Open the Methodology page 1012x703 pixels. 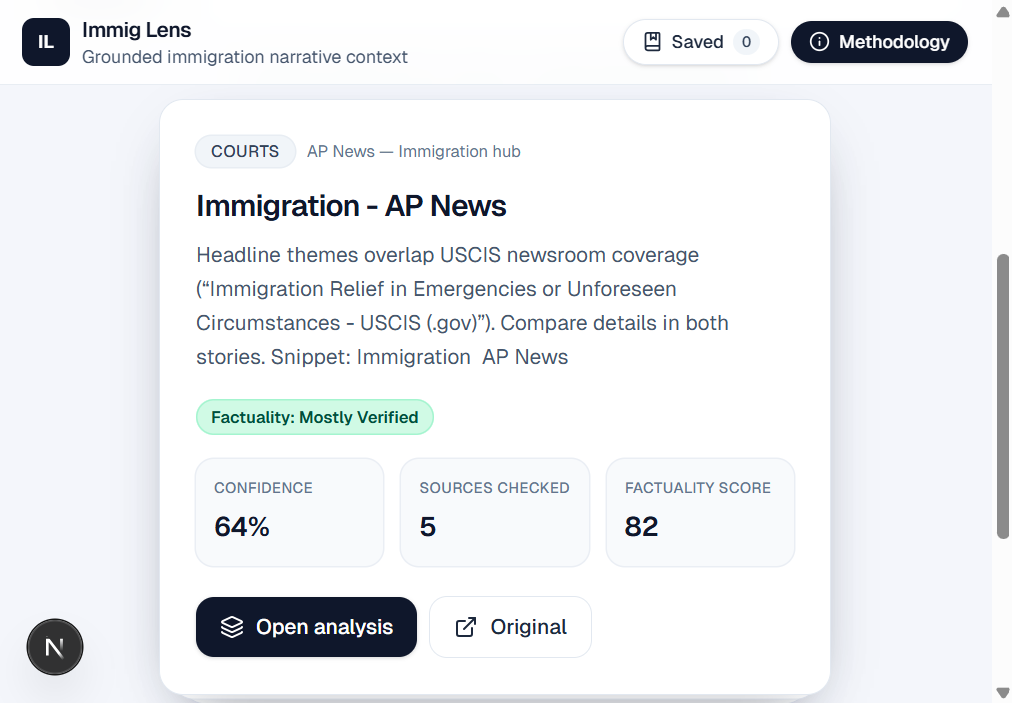879,42
